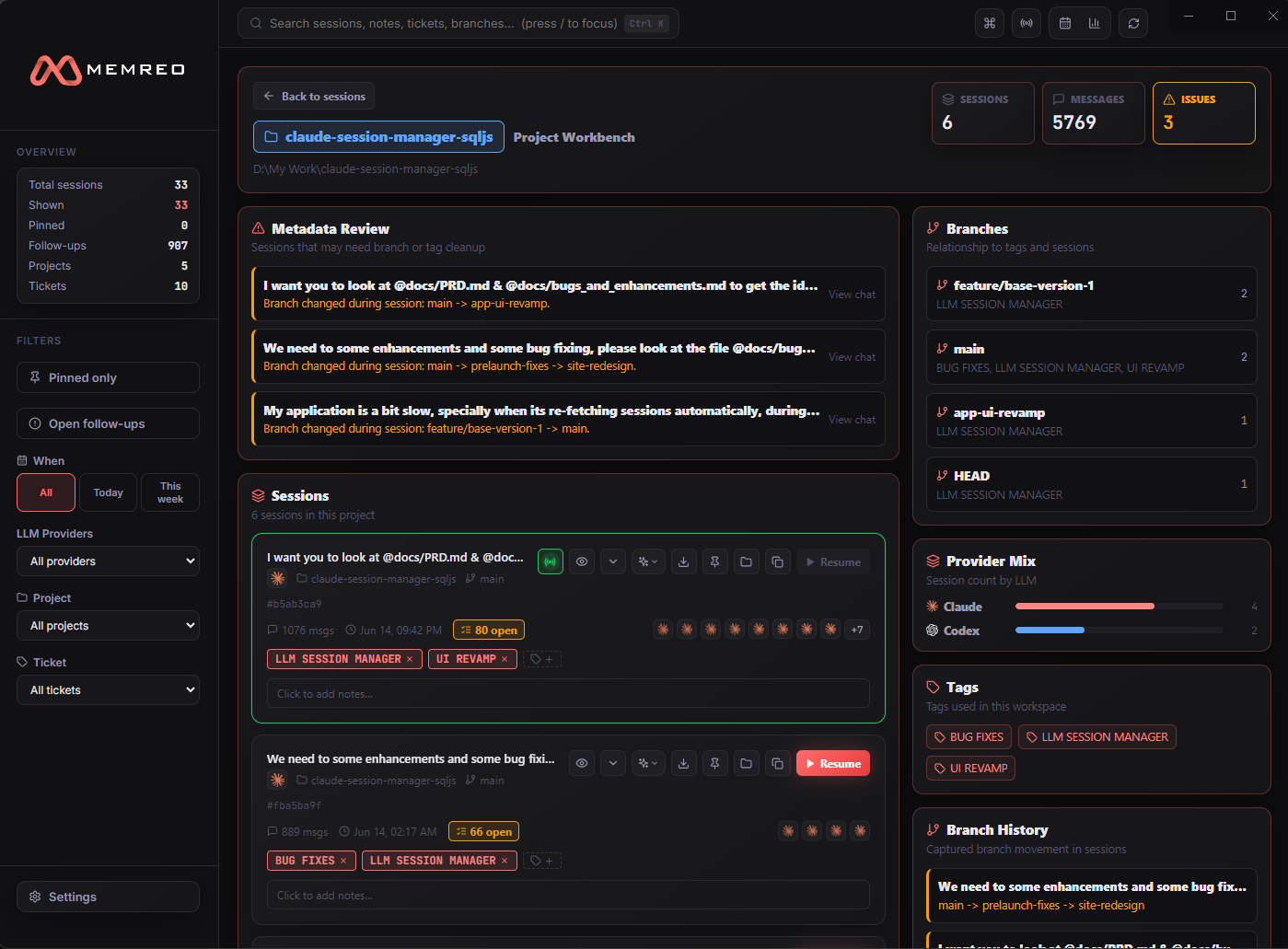
Task: Focus the search sessions field
Action: 458,23
